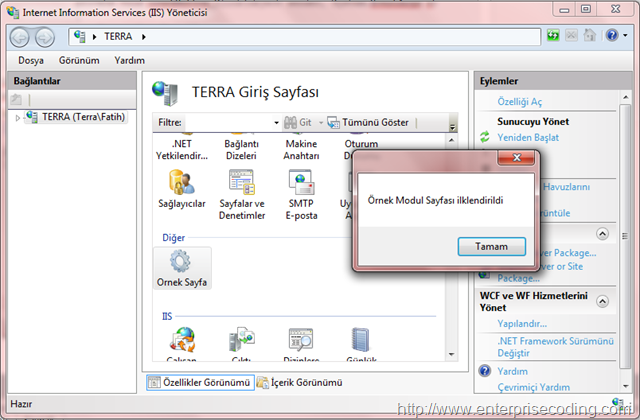
Task: Click feature list scrollbar up arrow
Action: [x=451, y=140]
